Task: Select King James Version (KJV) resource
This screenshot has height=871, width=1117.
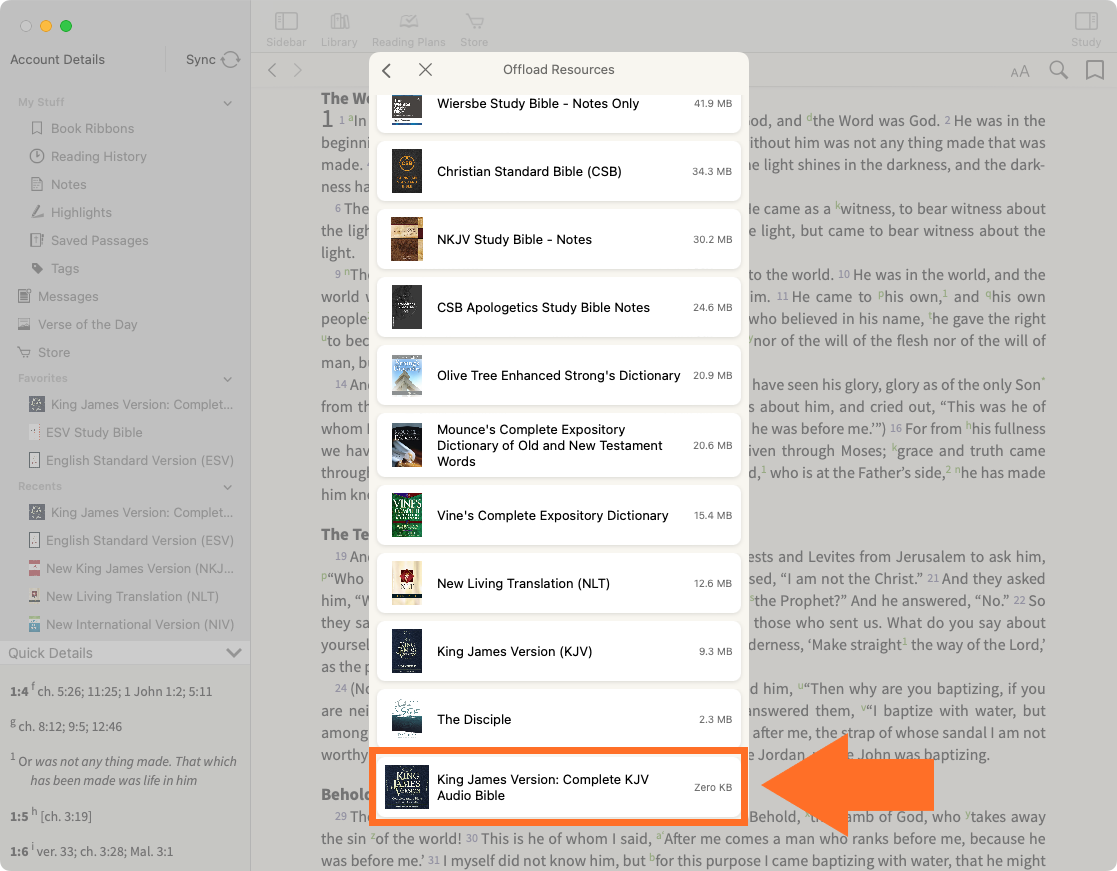Action: 558,651
